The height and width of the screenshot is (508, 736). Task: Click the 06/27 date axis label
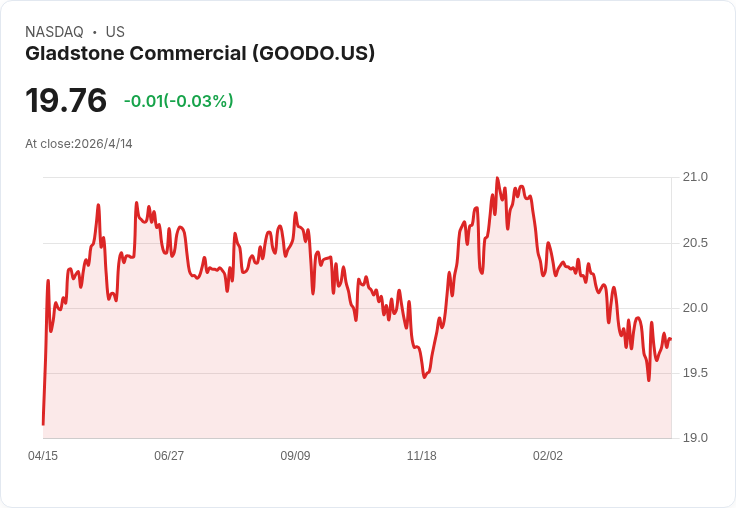click(169, 456)
